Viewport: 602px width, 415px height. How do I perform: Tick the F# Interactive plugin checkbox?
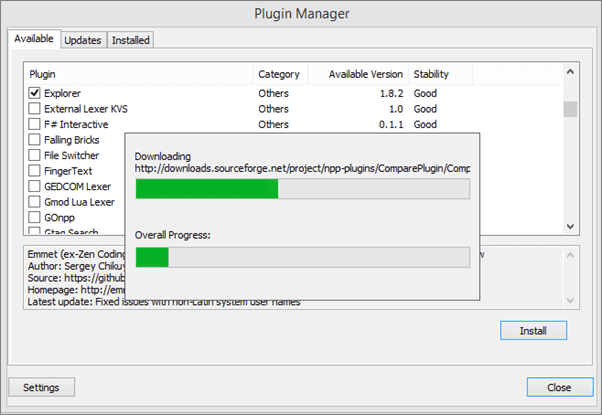coord(35,125)
